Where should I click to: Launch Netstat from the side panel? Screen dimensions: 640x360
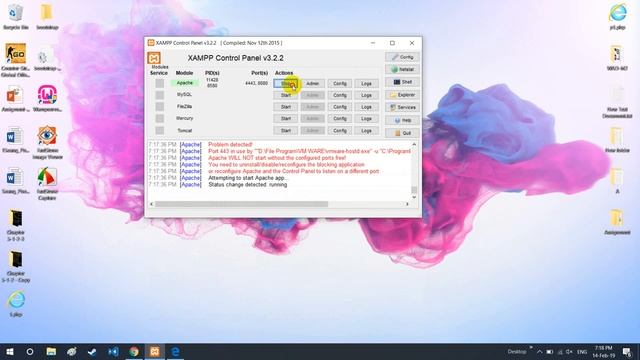402,69
